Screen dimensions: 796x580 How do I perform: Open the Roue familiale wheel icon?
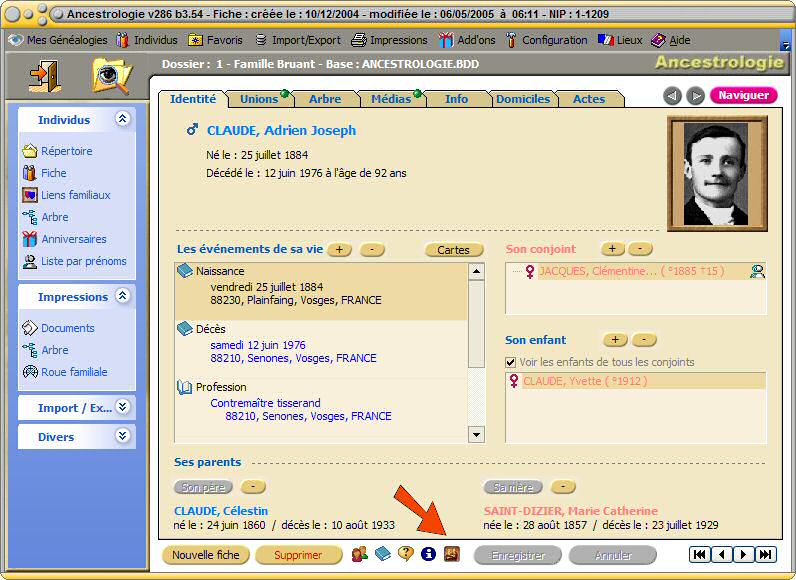[30, 372]
